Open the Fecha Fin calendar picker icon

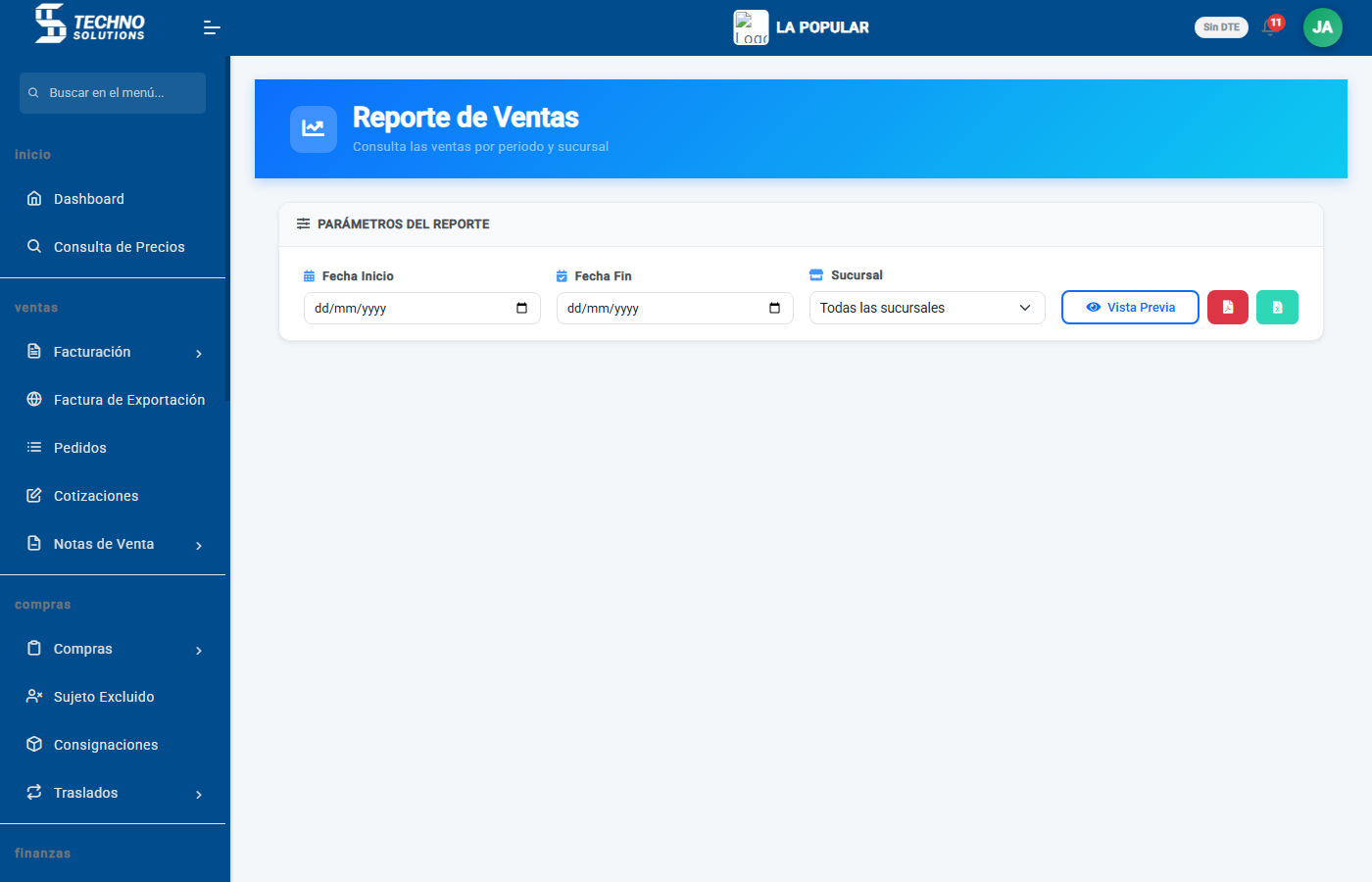(x=774, y=308)
